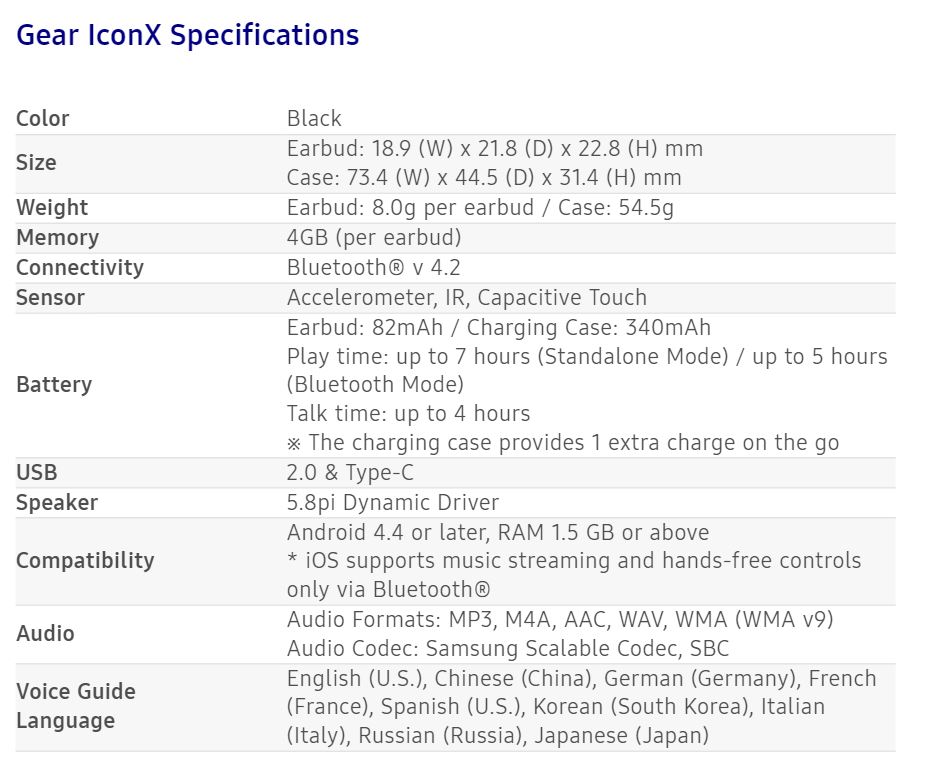Click the Case dimensions text line

[x=484, y=178]
